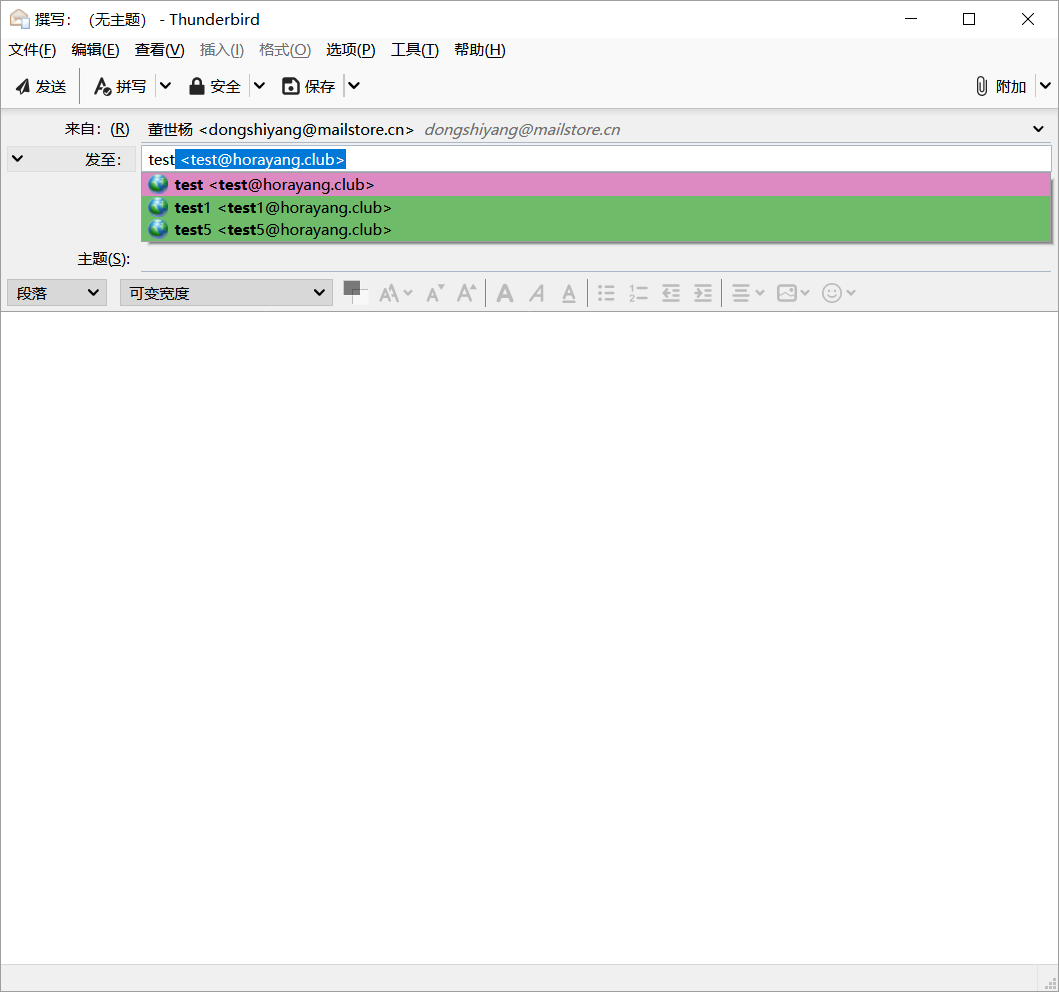Open the disabled Insert (插入) menu

(222, 50)
